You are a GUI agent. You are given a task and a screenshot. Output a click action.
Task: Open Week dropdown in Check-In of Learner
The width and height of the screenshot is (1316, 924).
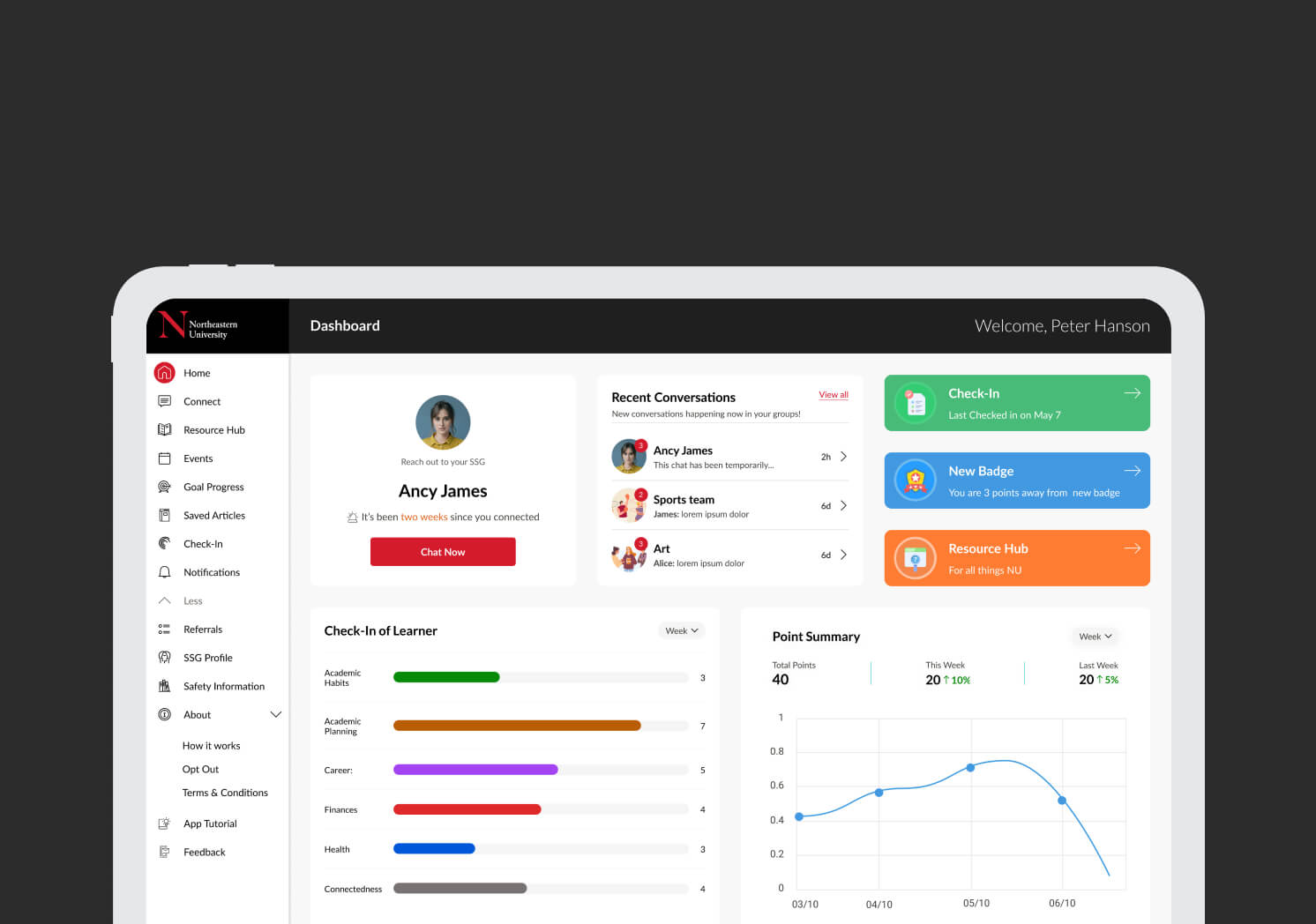[x=682, y=630]
